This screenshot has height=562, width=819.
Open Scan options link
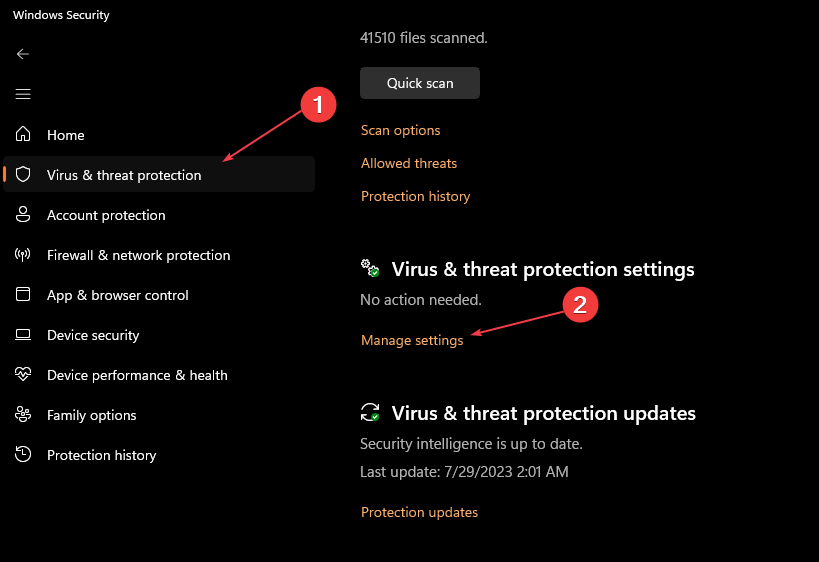click(401, 130)
